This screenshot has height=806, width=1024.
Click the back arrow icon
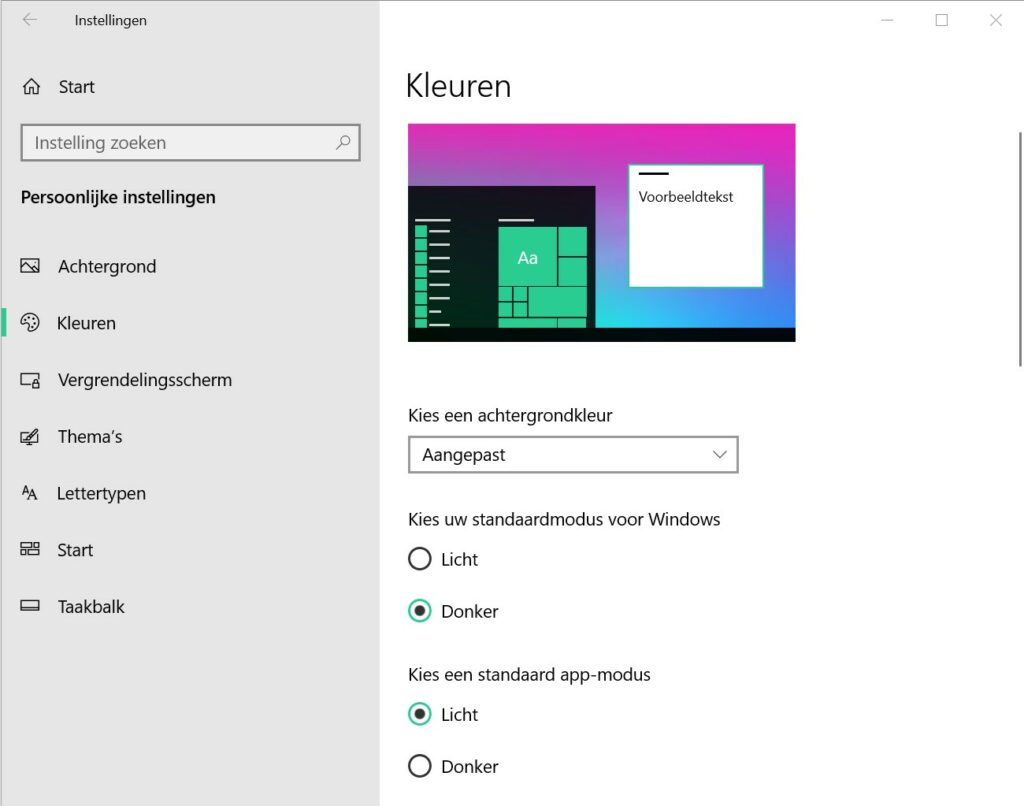pyautogui.click(x=30, y=20)
